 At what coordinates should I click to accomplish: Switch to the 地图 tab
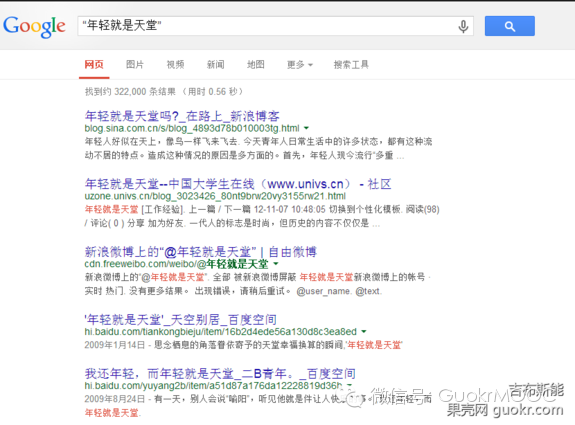pyautogui.click(x=256, y=65)
